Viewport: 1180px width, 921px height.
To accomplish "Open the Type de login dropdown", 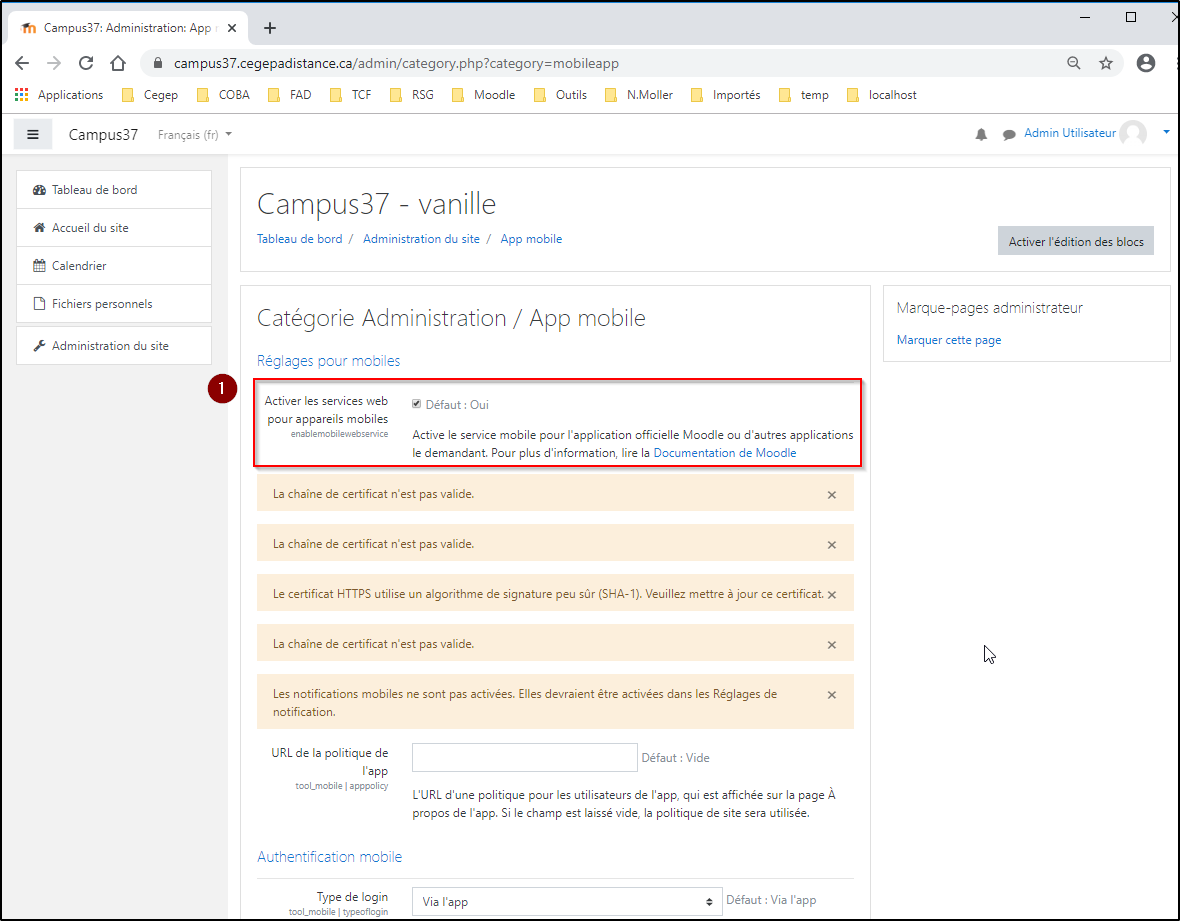I will tap(567, 901).
